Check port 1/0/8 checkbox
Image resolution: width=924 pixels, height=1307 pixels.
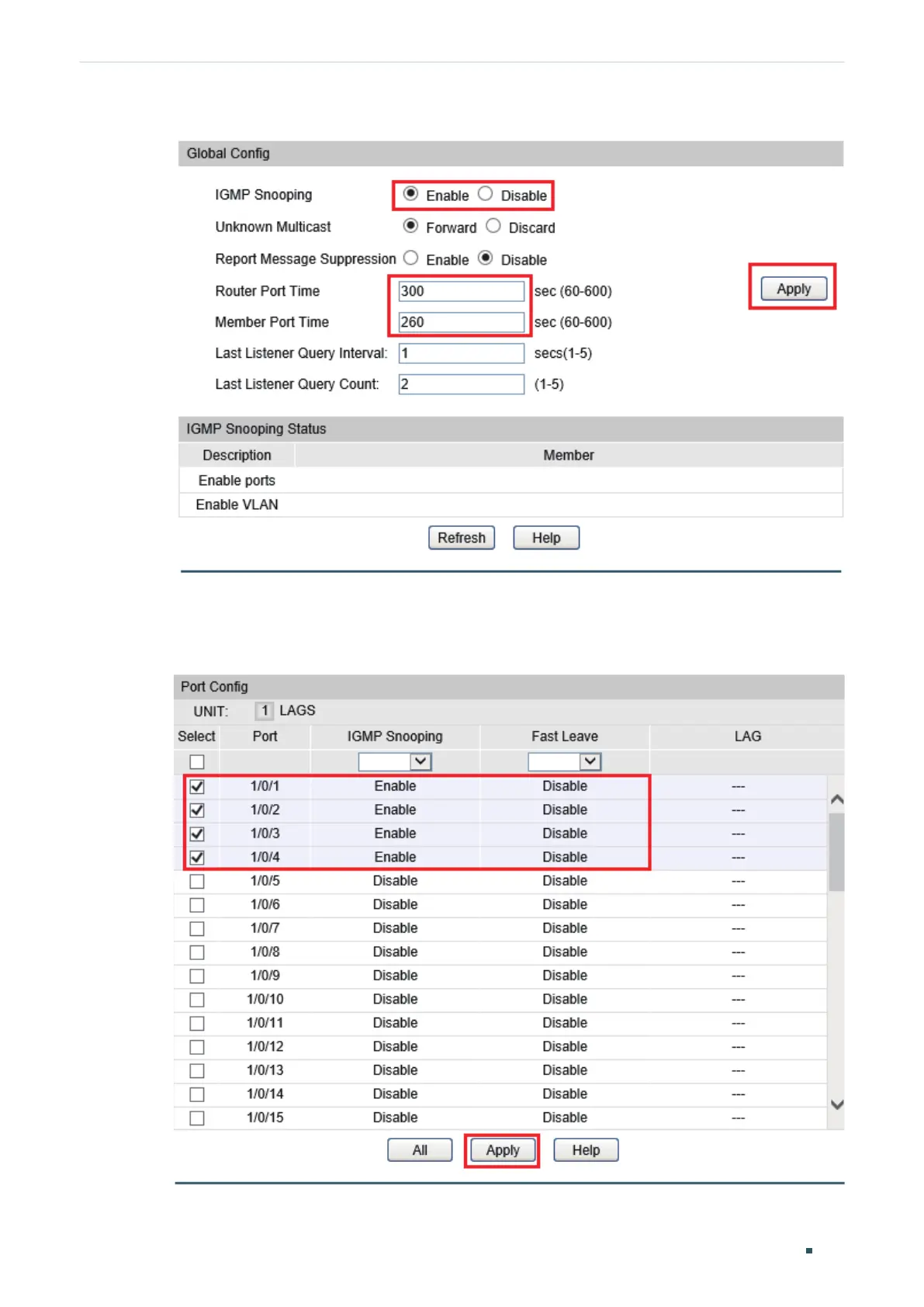pyautogui.click(x=197, y=952)
